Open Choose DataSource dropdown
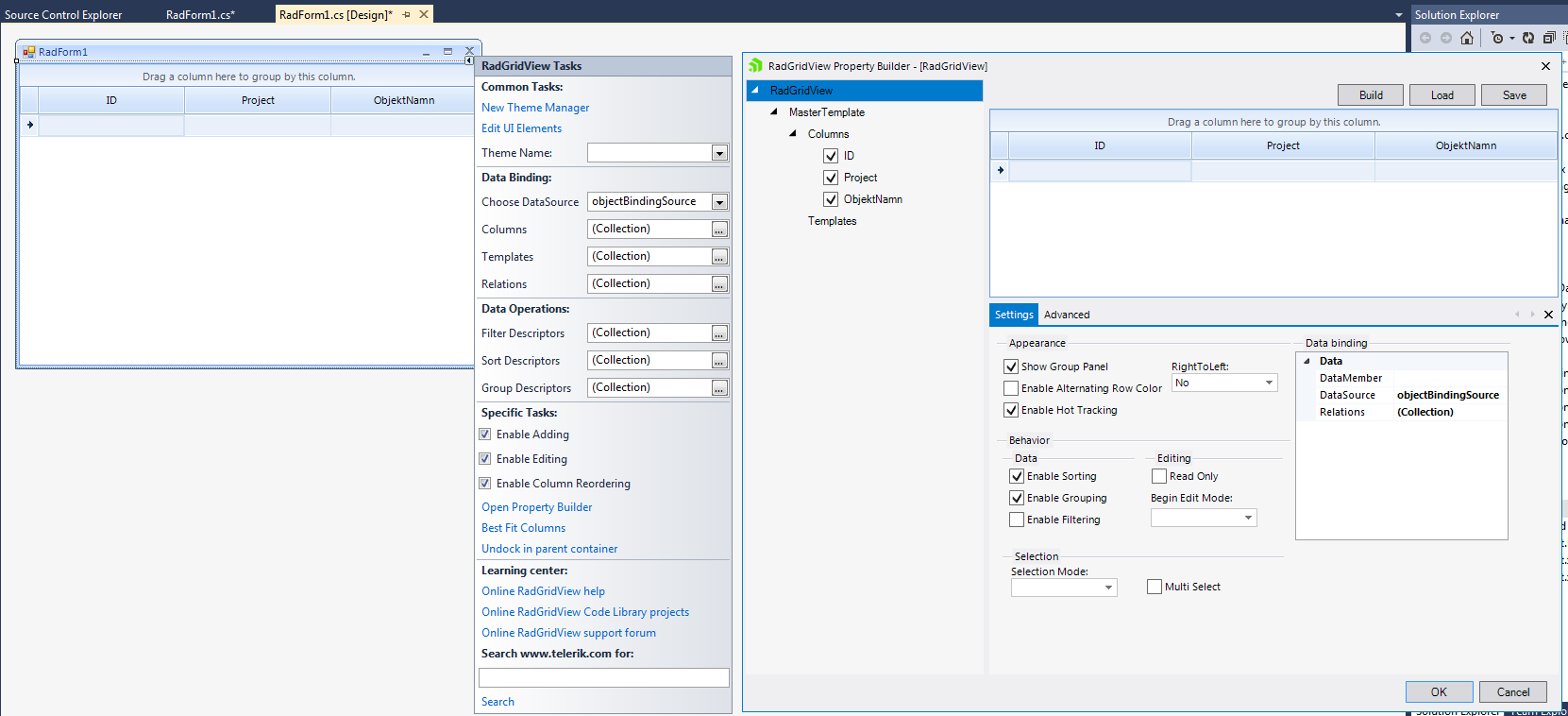 click(x=719, y=202)
